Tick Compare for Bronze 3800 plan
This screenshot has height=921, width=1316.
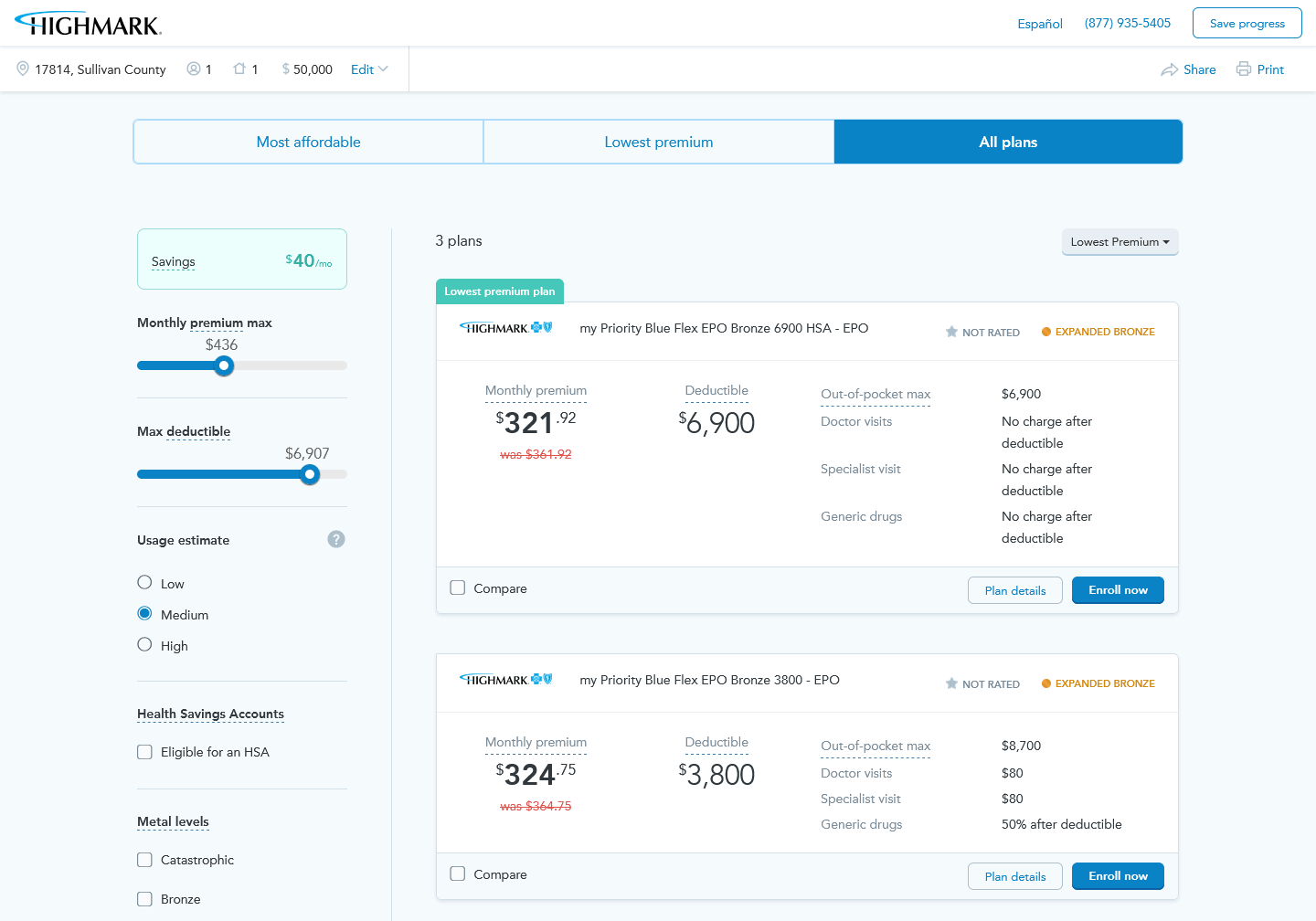click(458, 873)
